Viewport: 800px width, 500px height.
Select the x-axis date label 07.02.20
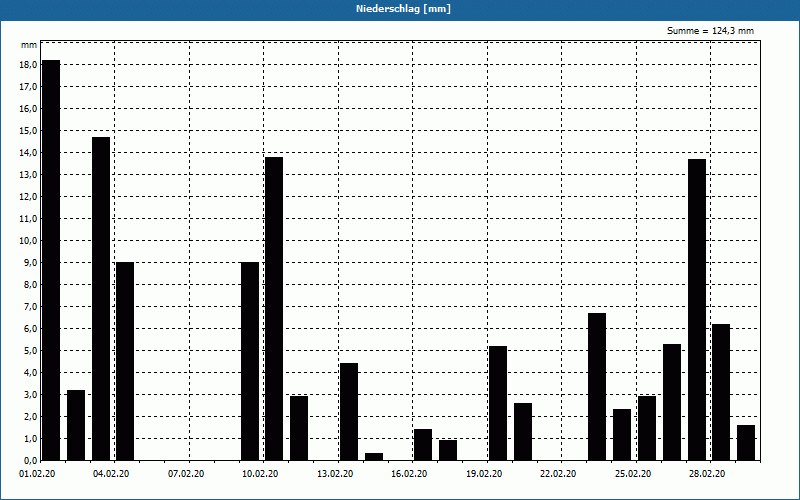pyautogui.click(x=186, y=474)
